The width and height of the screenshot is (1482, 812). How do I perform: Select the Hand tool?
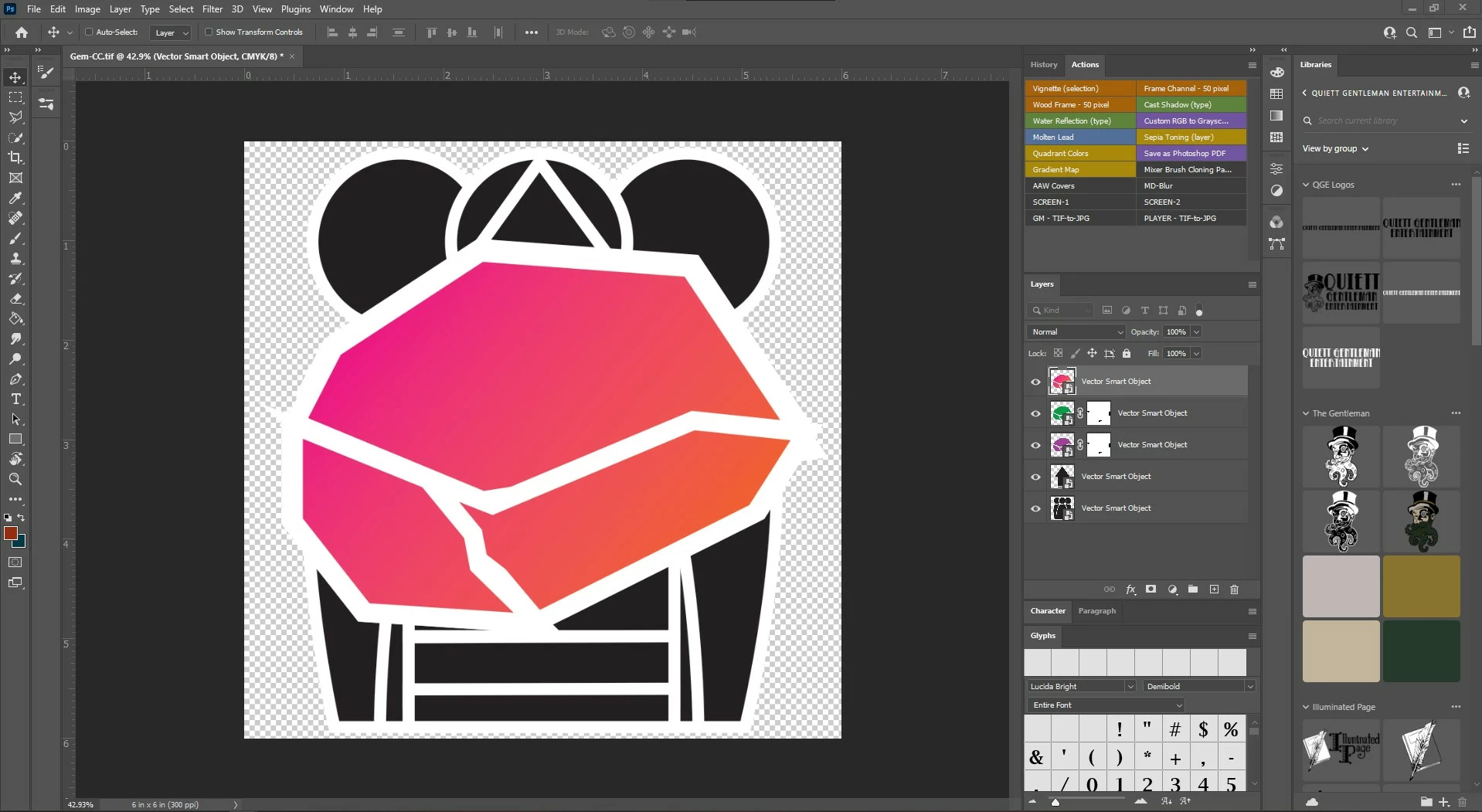[15, 459]
